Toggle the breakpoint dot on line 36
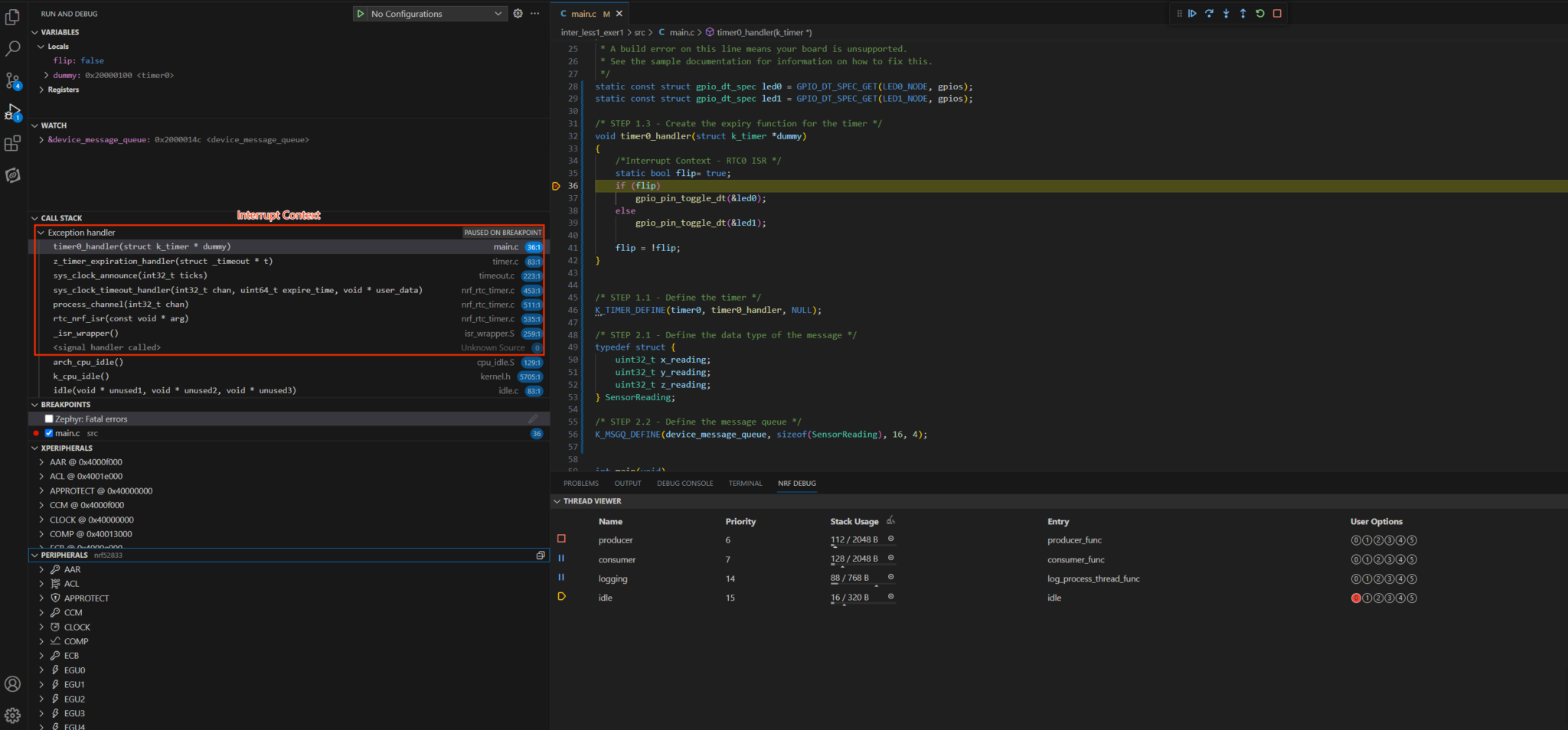The width and height of the screenshot is (1568, 730). point(556,185)
